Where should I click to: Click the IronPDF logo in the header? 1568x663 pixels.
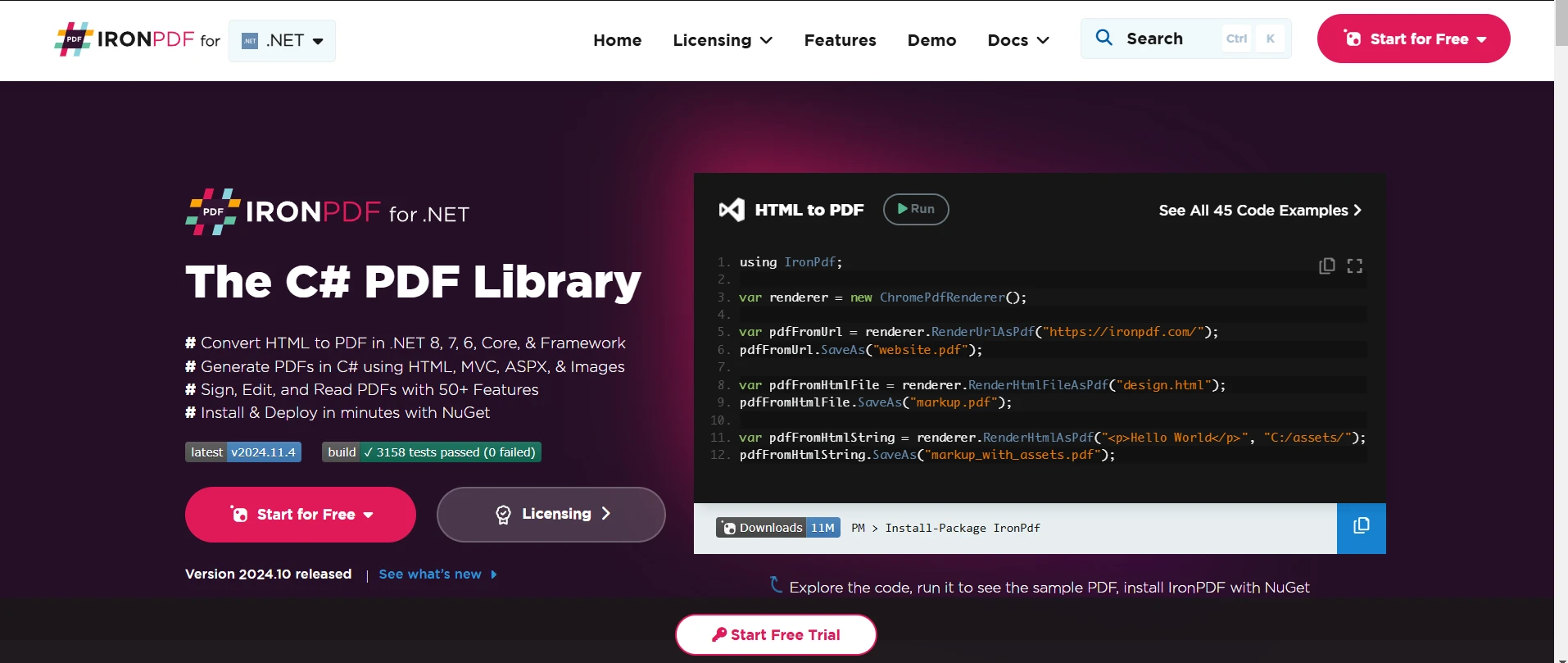point(125,39)
